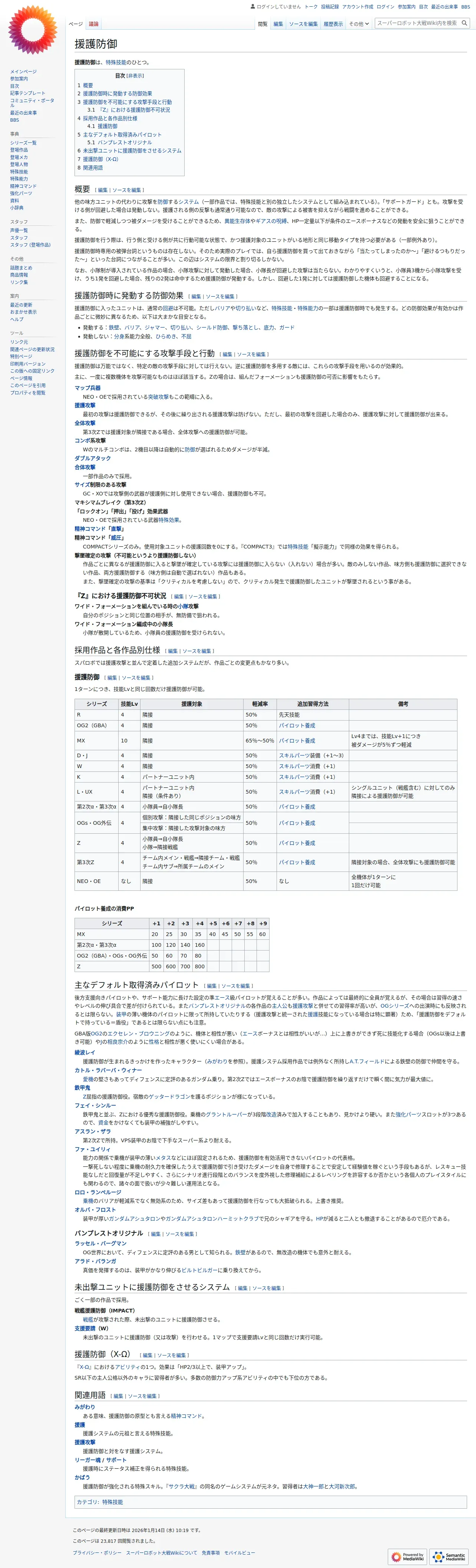Image resolution: width=476 pixels, height=1568 pixels.
Task: Open 小辞典 in the sidebar
Action: 16,208
